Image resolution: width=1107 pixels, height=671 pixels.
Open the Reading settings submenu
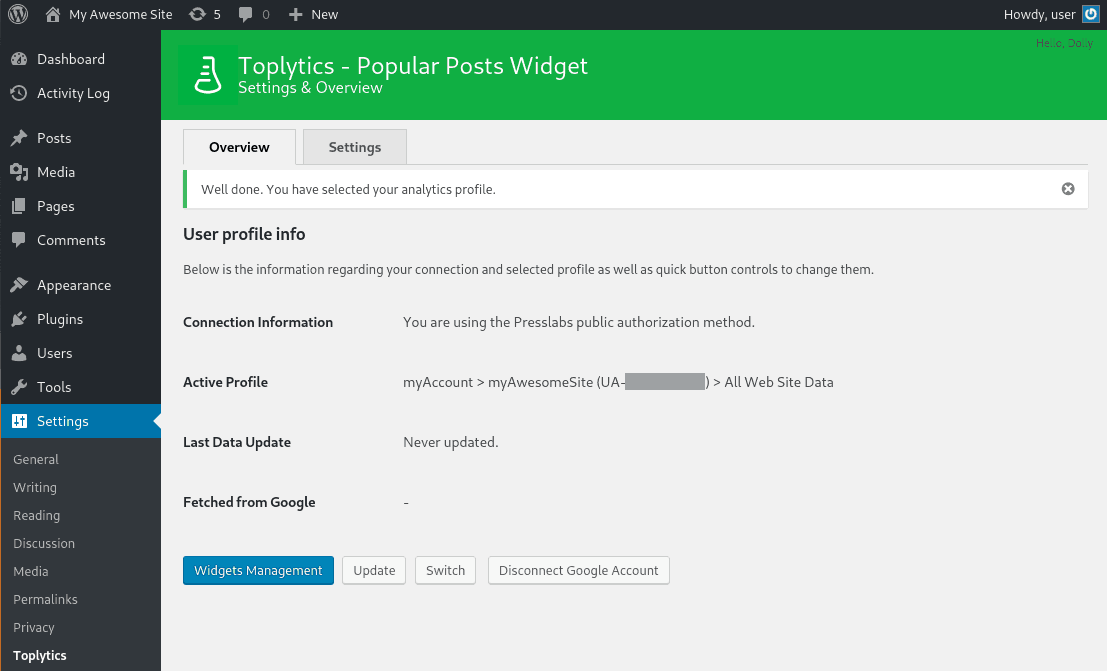[37, 516]
